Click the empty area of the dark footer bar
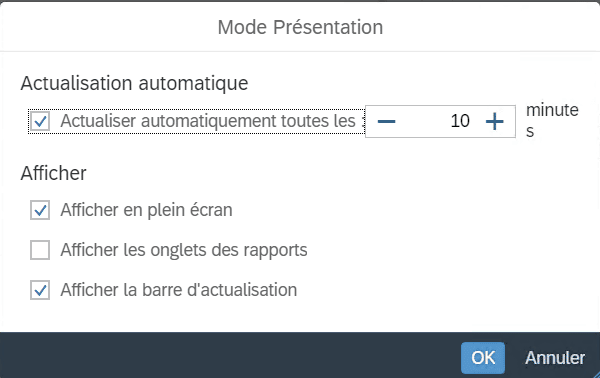 pos(230,355)
